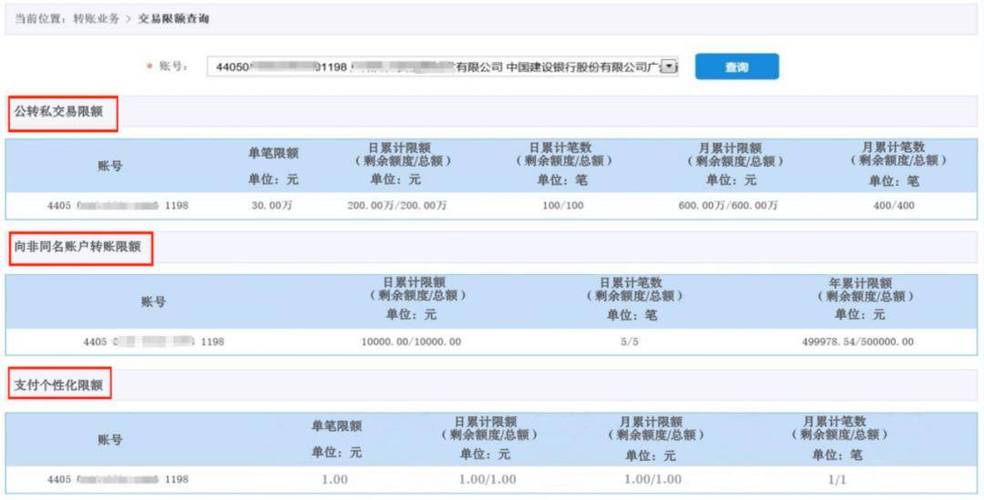Select the 400/400 monthly count cell
The width and height of the screenshot is (984, 500).
(894, 206)
